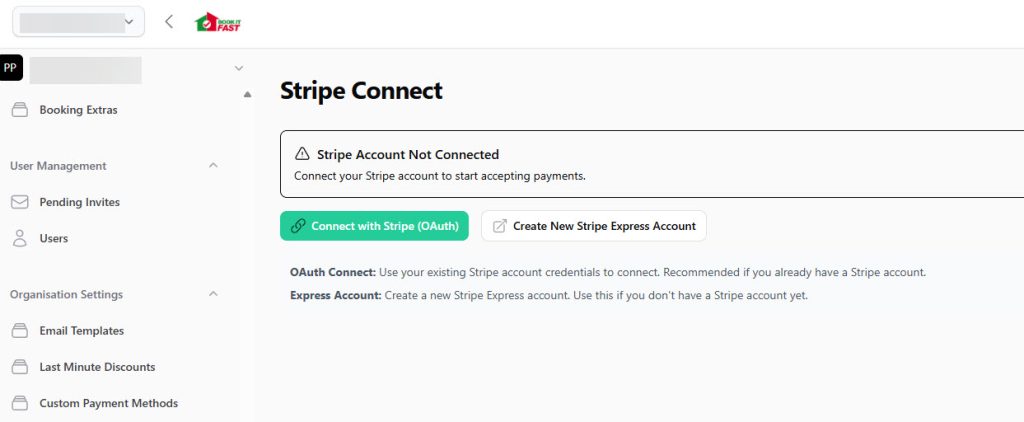Click Create New Stripe Express Account
Screen dimensions: 1024x422
(x=594, y=226)
